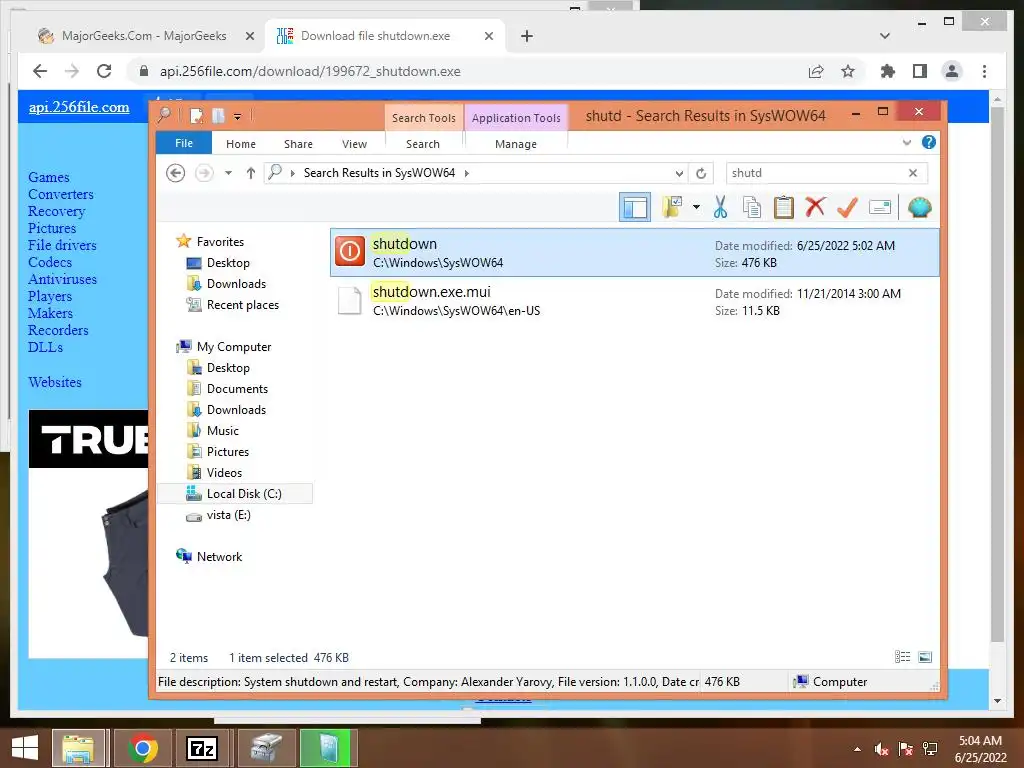1024x768 pixels.
Task: Refresh the search results in Explorer
Action: click(701, 173)
